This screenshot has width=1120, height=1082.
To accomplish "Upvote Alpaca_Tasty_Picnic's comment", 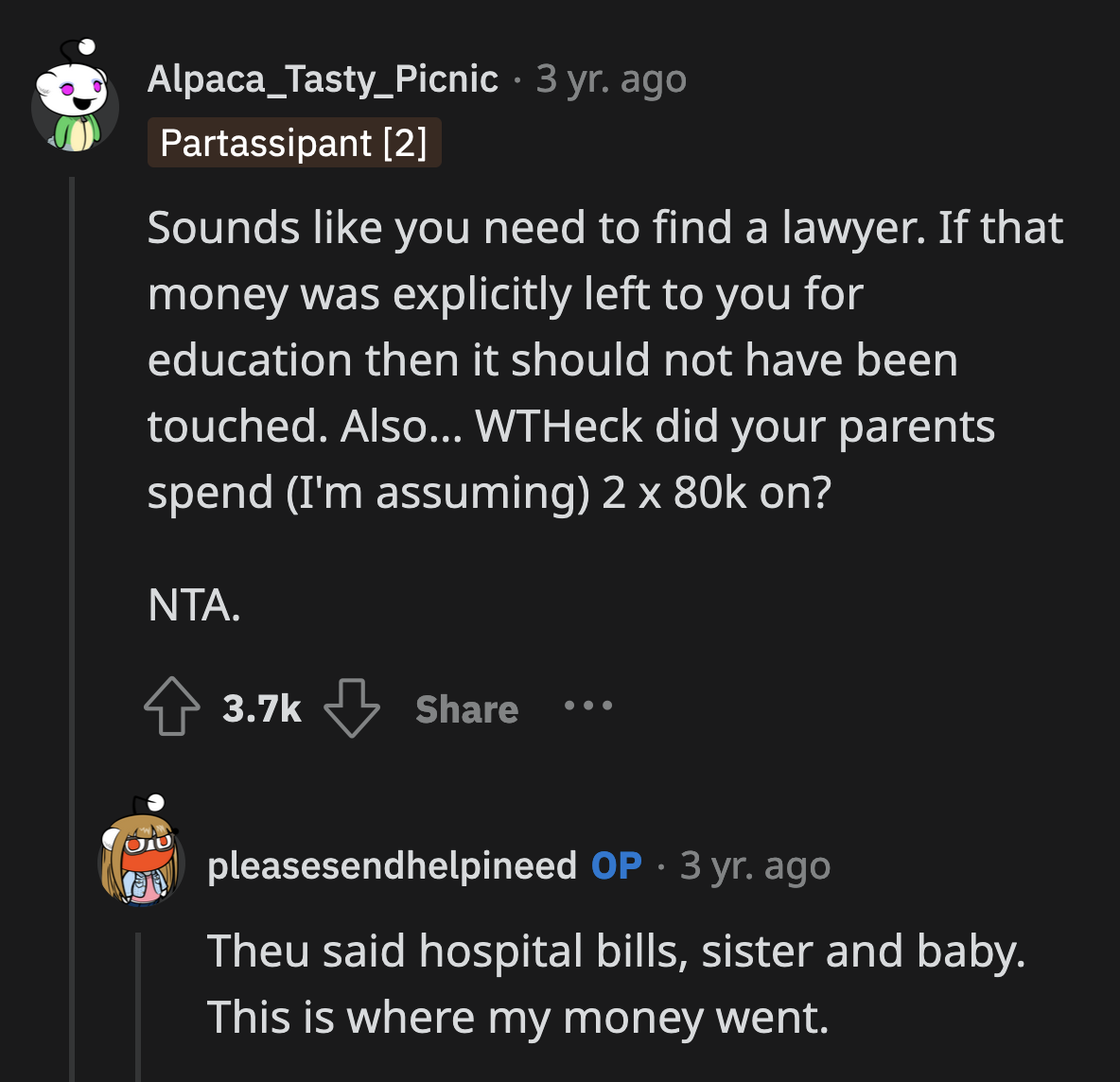I will 171,707.
